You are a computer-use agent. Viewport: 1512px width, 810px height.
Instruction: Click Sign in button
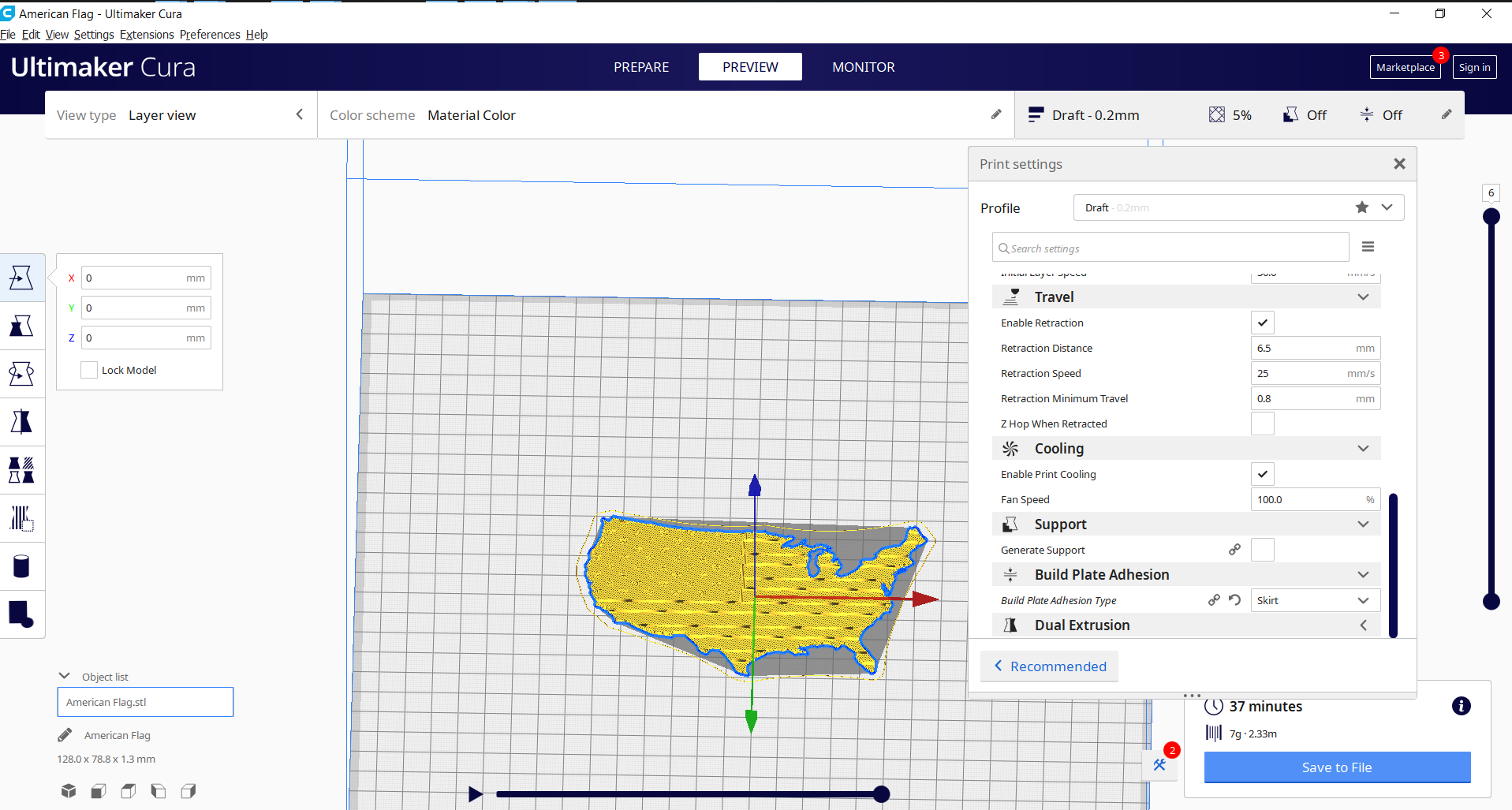coord(1474,67)
